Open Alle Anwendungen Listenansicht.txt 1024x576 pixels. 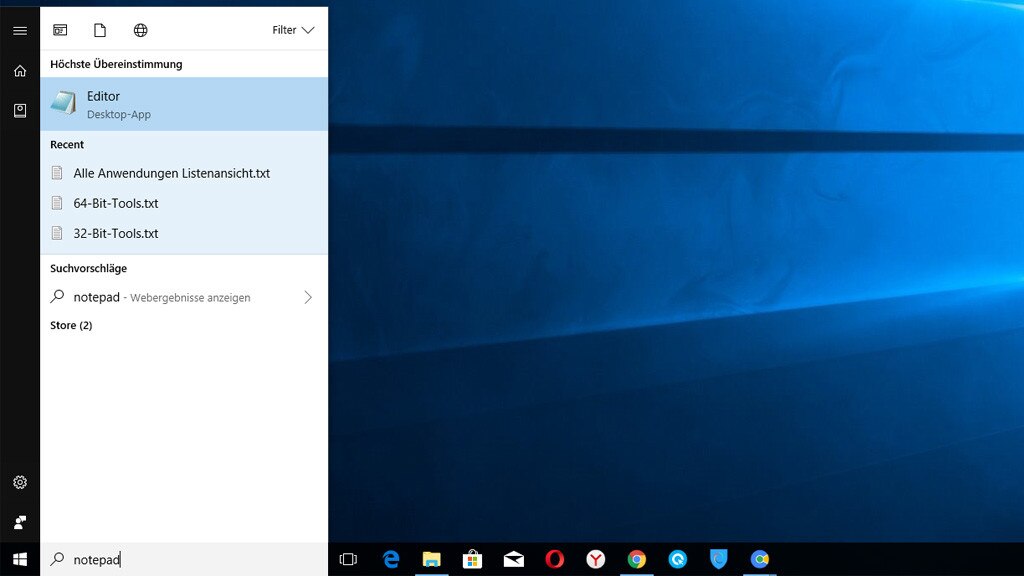coord(184,173)
